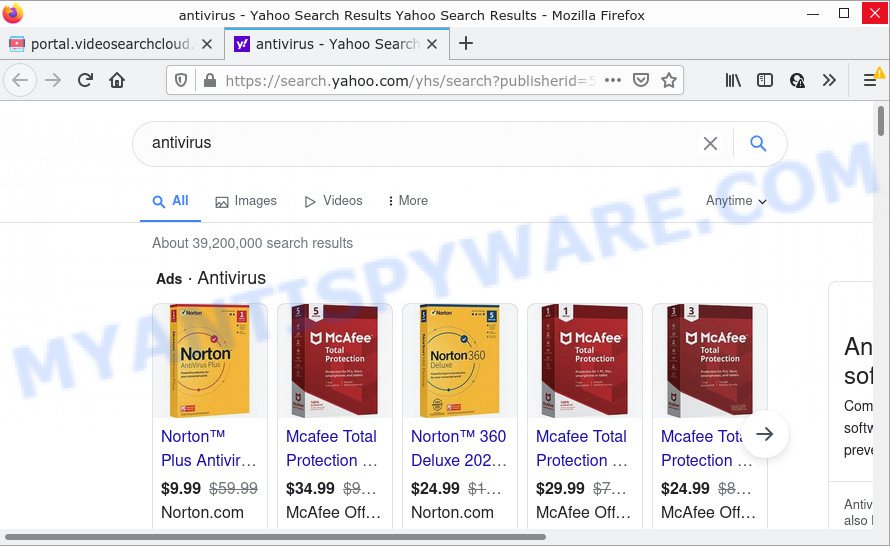Expand the Anytime time filter

(736, 201)
